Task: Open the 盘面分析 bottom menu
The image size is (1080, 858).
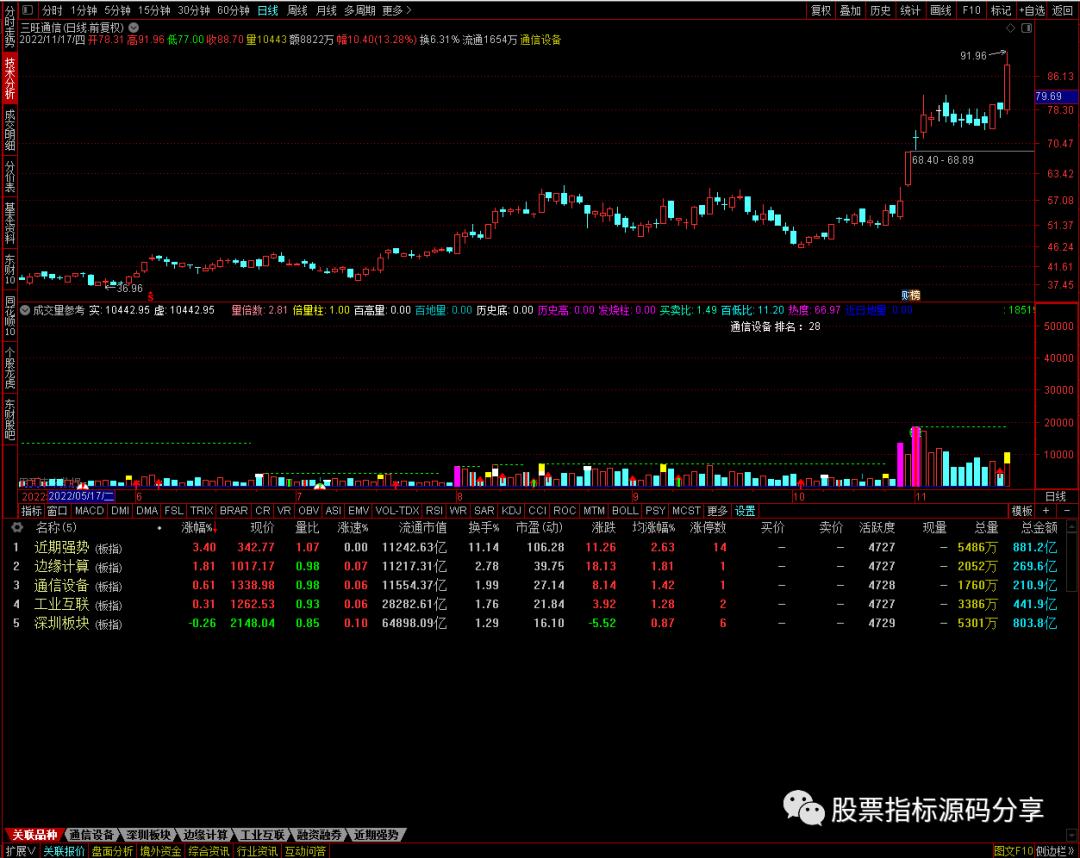Action: click(x=112, y=851)
